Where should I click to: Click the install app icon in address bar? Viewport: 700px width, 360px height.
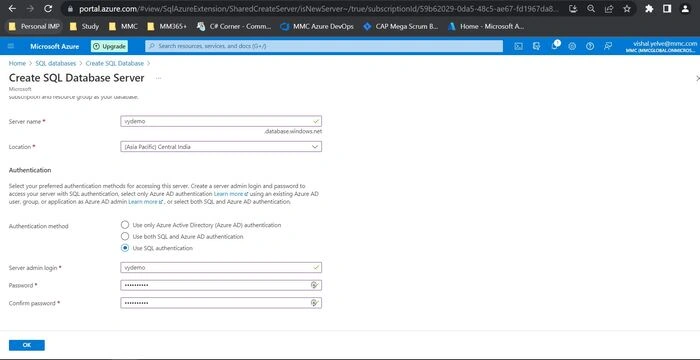coord(574,8)
